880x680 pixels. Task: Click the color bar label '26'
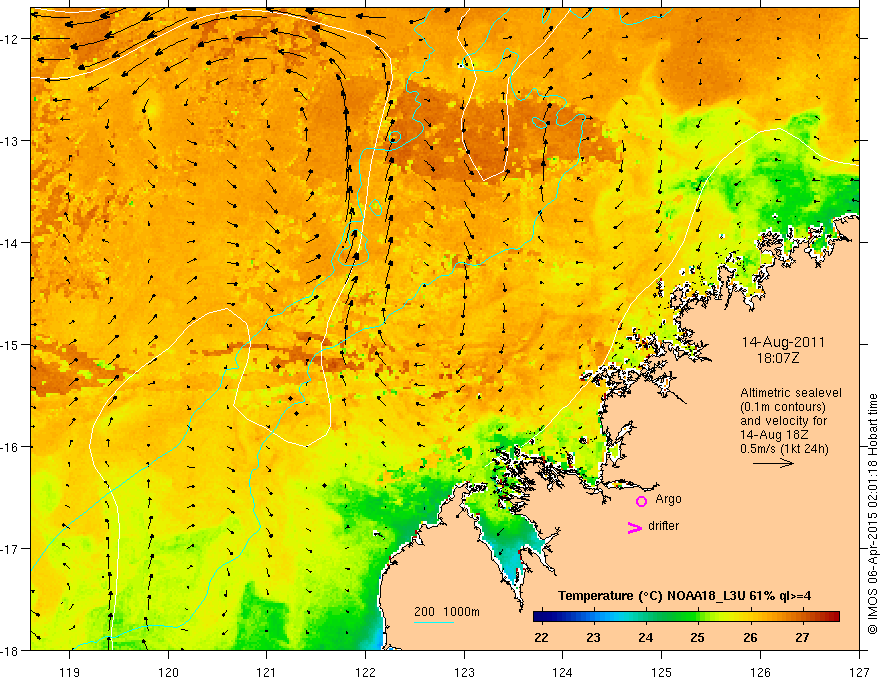pos(750,637)
